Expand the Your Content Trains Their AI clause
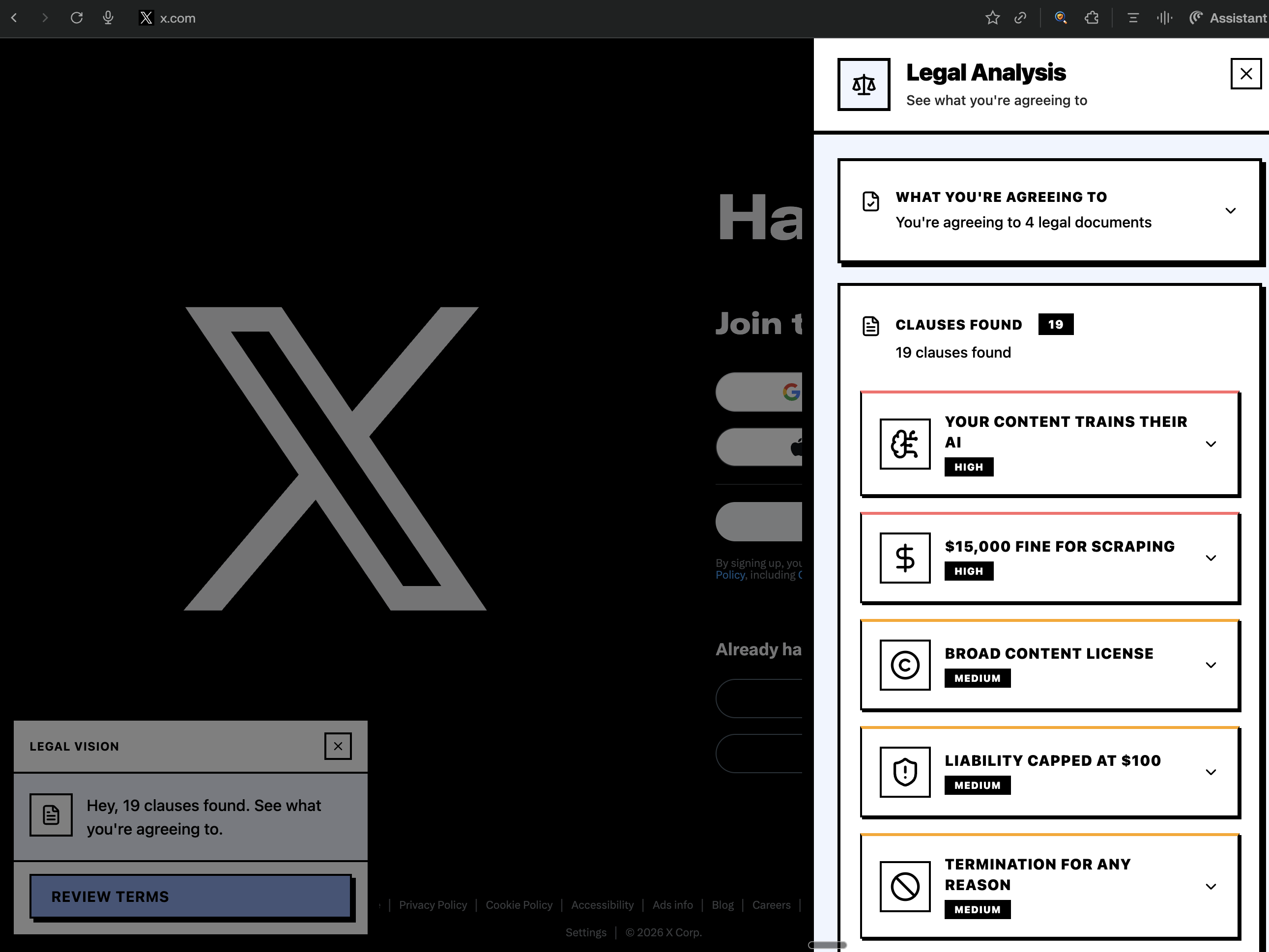 pyautogui.click(x=1211, y=444)
